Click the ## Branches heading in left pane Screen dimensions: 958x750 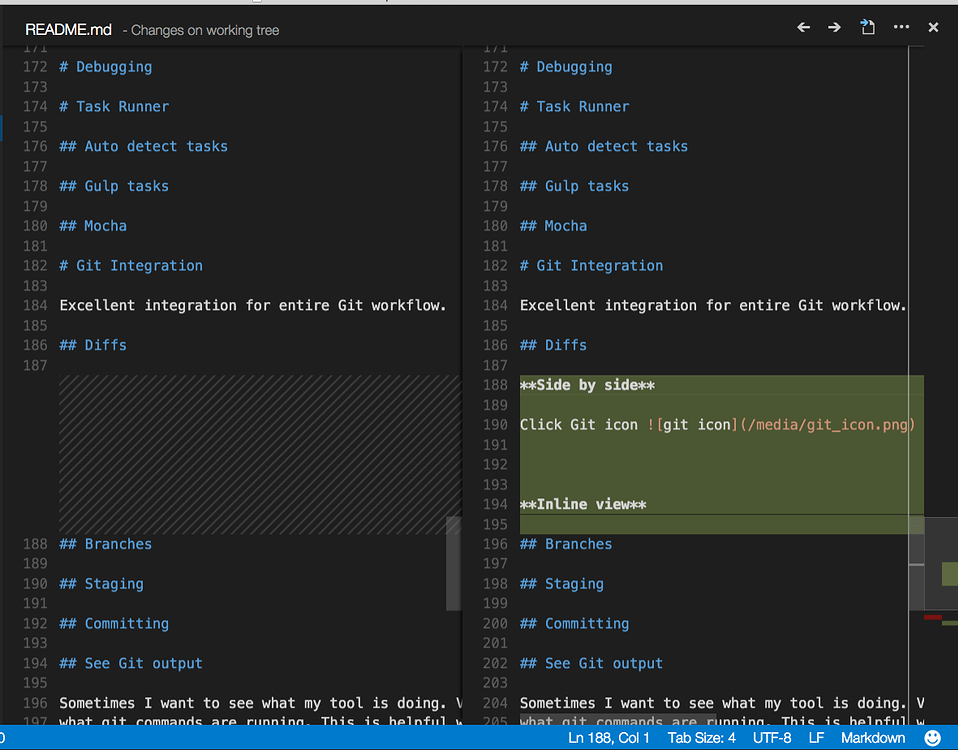click(105, 543)
